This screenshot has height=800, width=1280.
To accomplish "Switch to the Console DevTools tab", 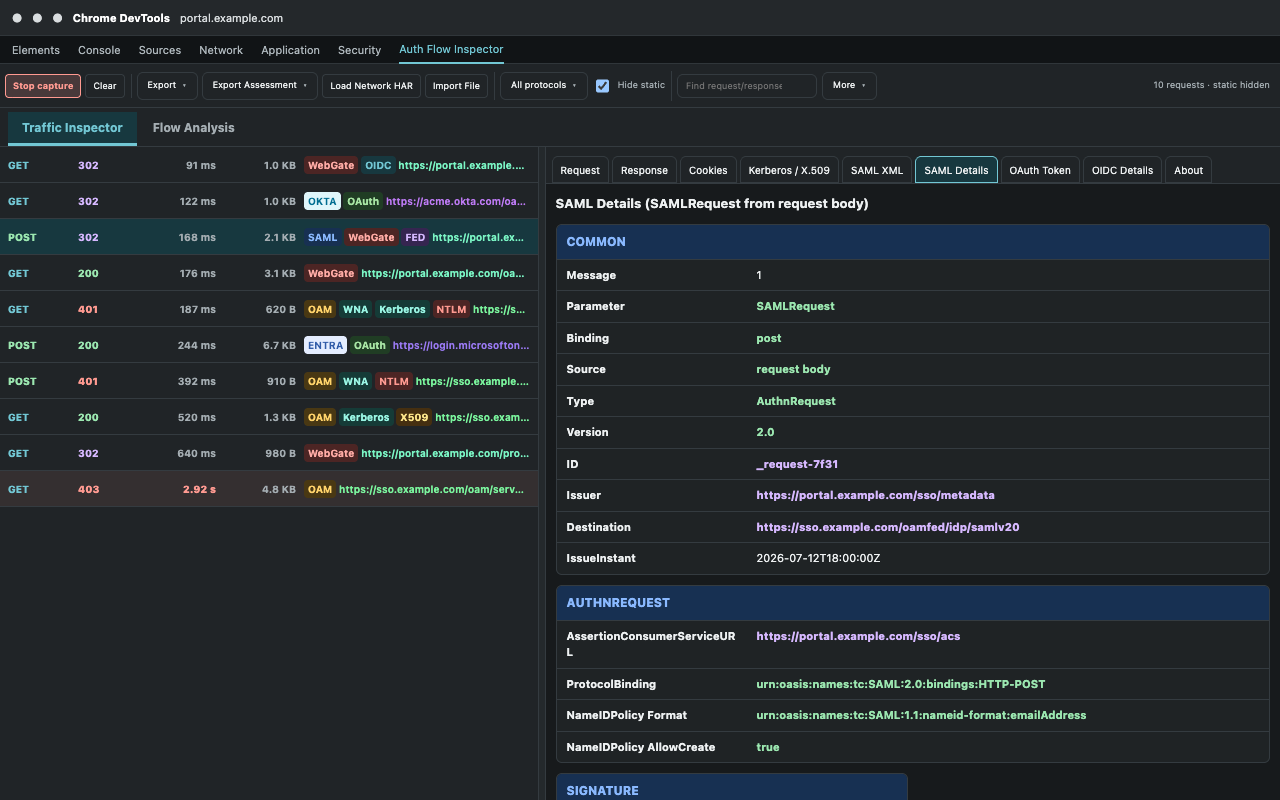I will coord(99,50).
